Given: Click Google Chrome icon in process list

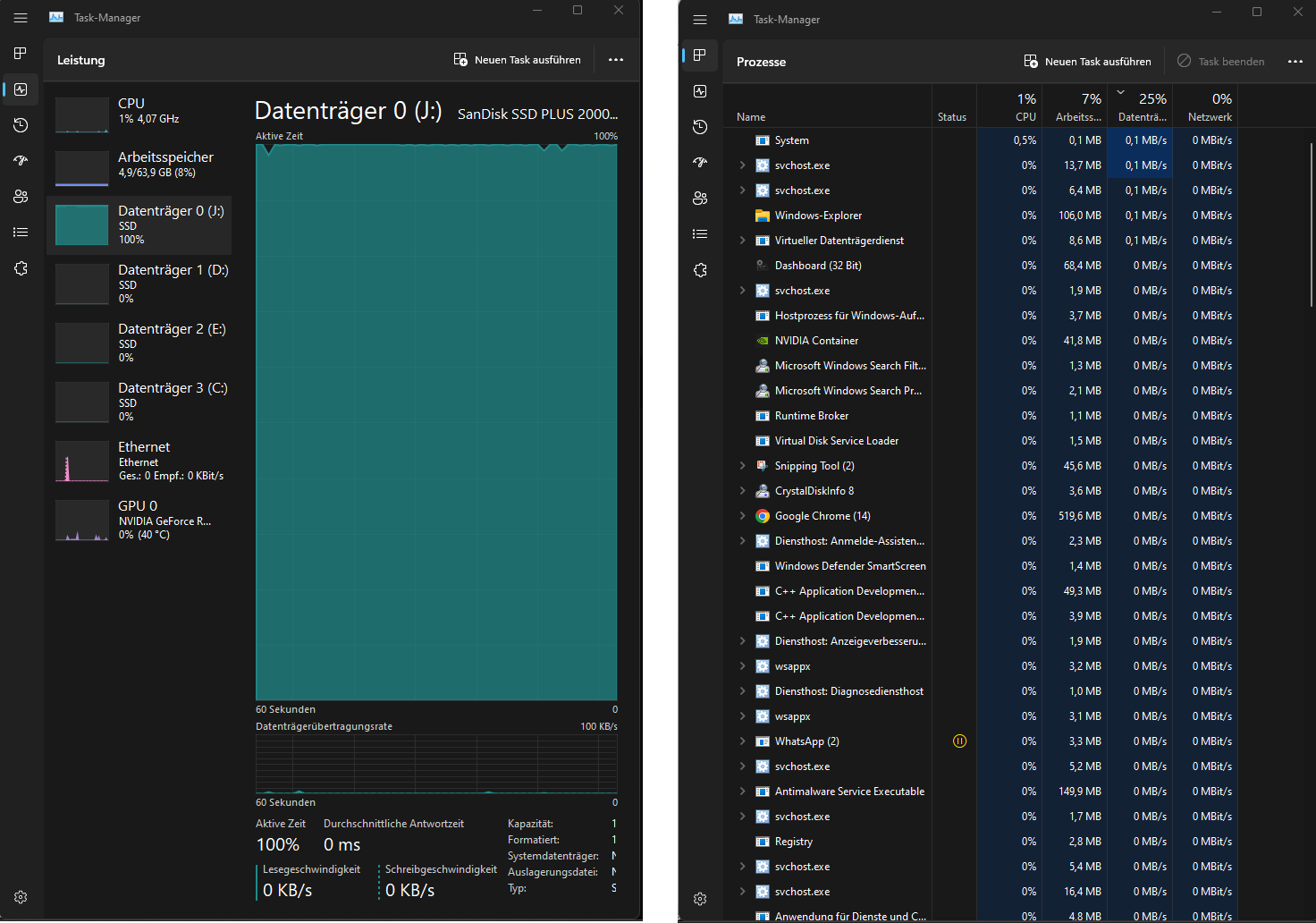Looking at the screenshot, I should pyautogui.click(x=763, y=516).
